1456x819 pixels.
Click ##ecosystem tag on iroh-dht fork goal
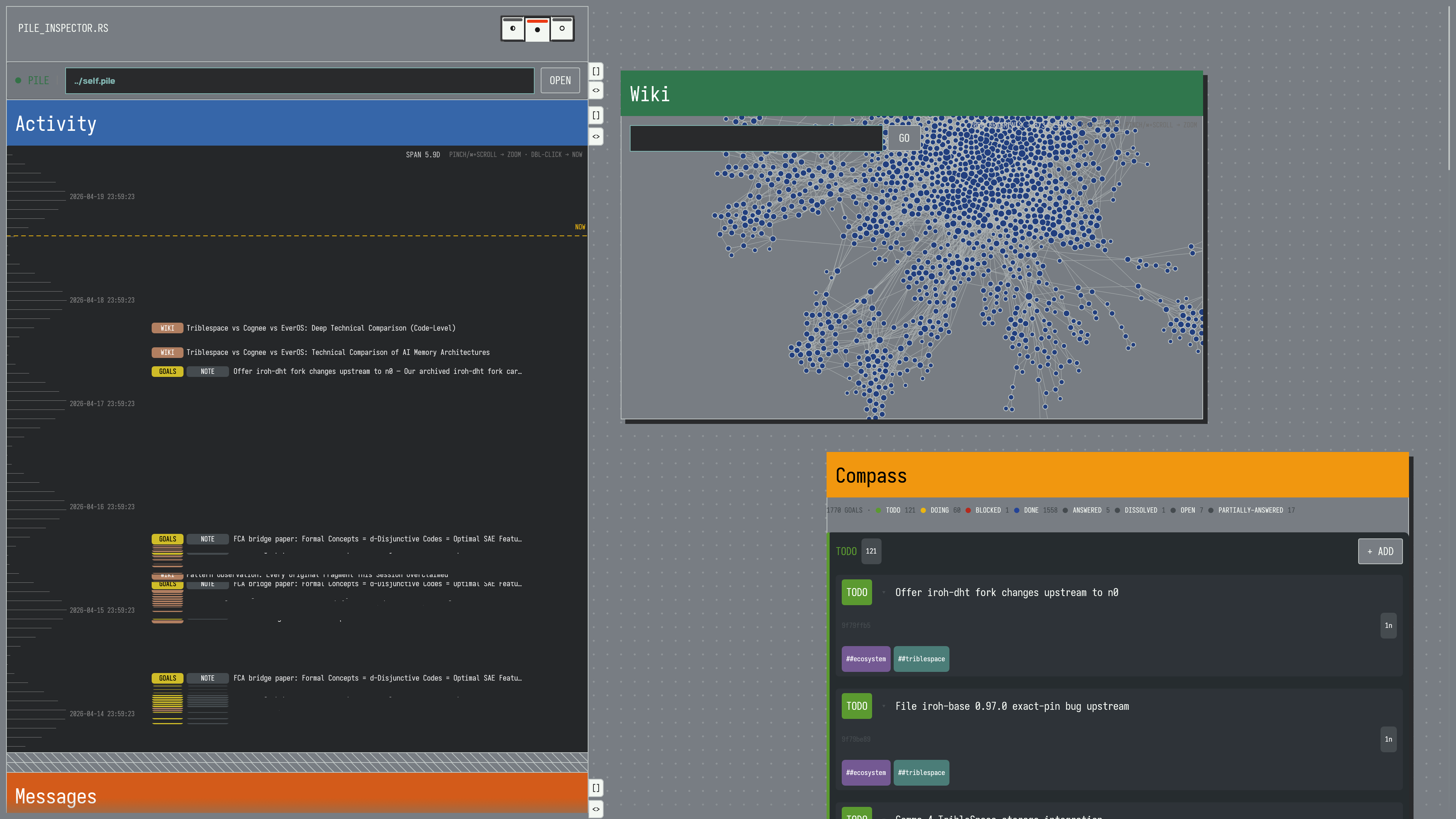pos(866,659)
